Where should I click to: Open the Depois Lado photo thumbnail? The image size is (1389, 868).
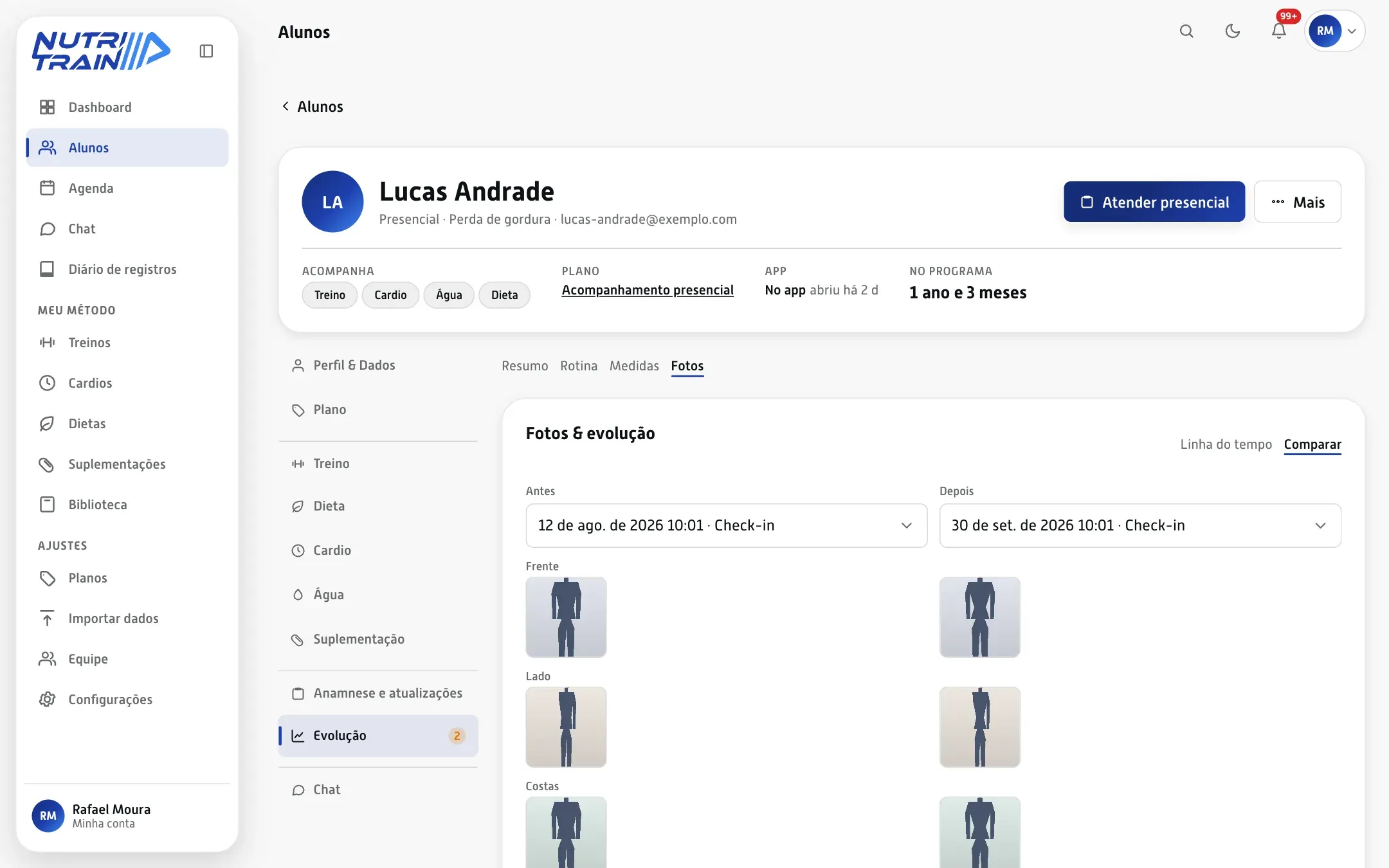click(979, 727)
